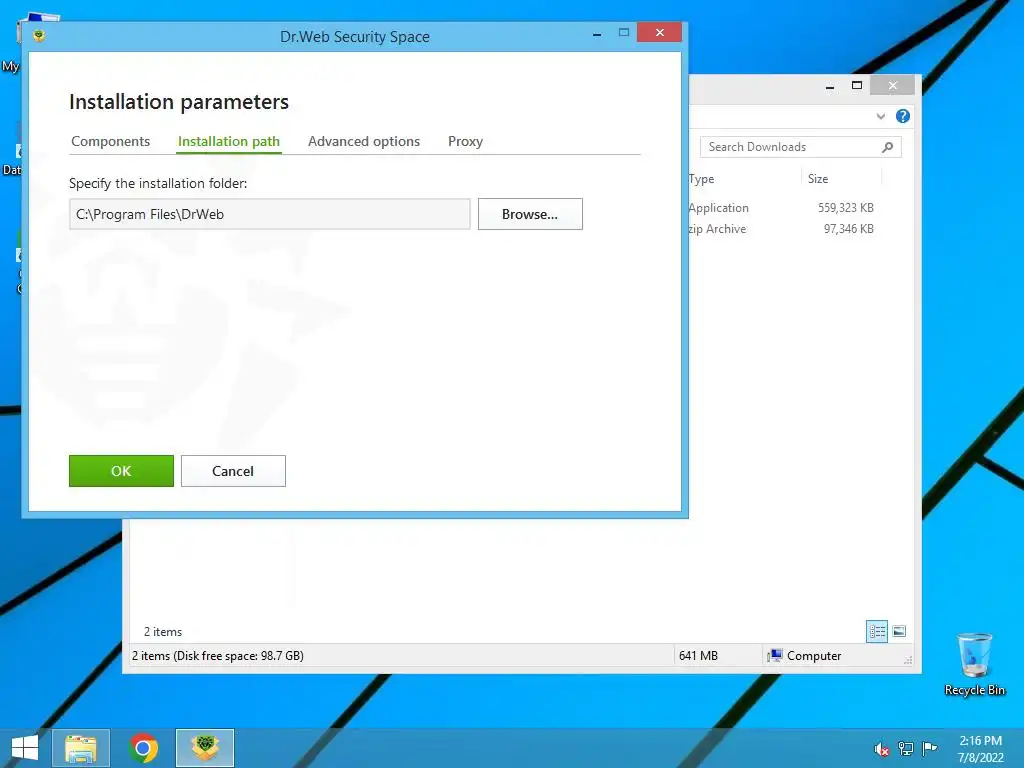1024x768 pixels.
Task: Cancel the installation parameters dialog
Action: tap(233, 471)
